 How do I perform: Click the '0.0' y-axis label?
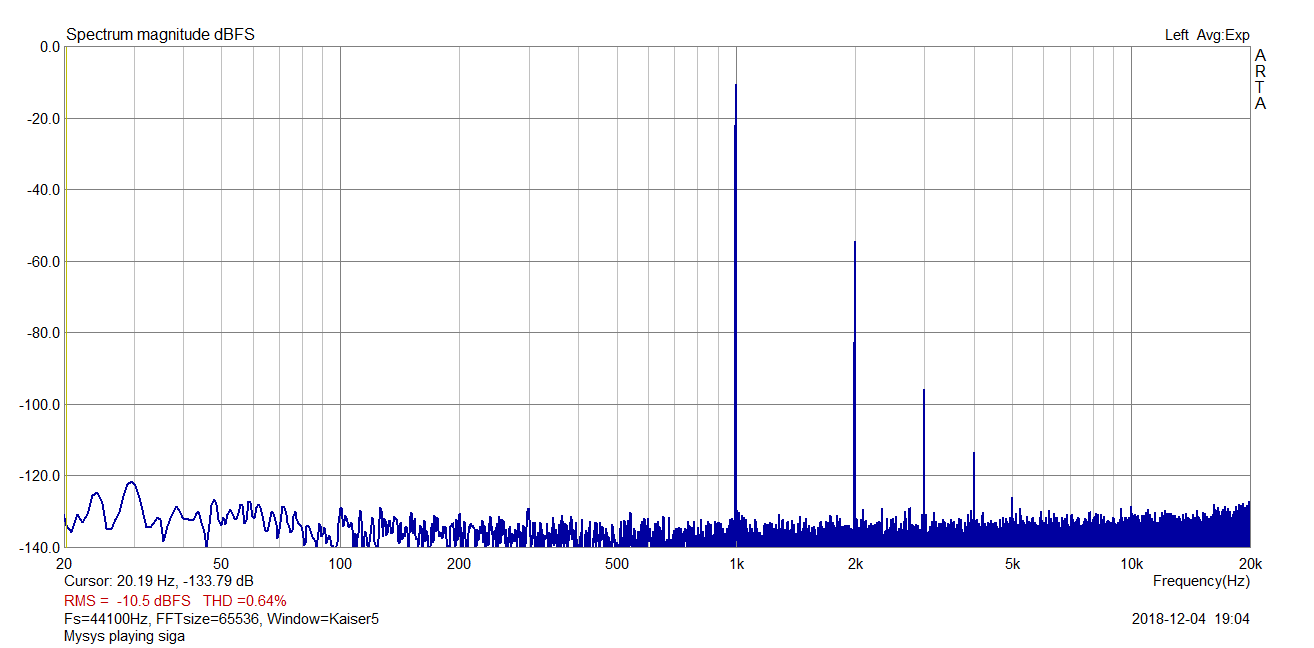point(49,47)
